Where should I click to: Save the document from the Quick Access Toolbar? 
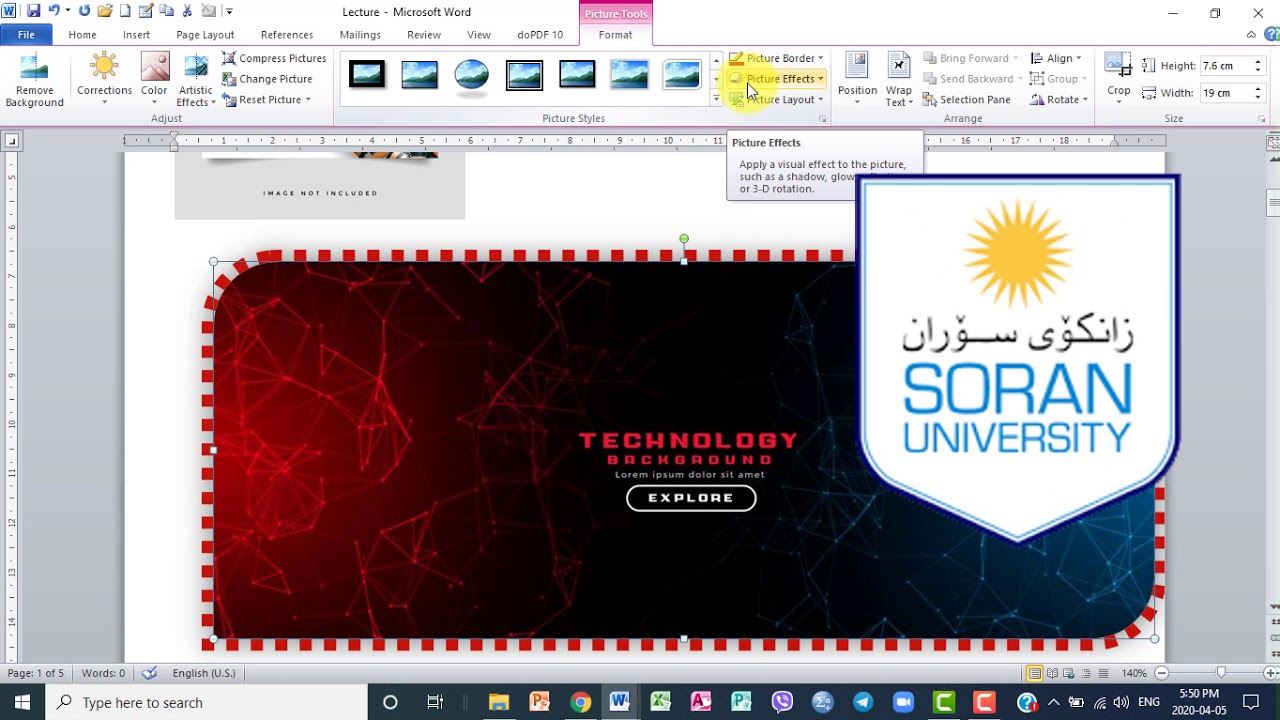click(33, 12)
